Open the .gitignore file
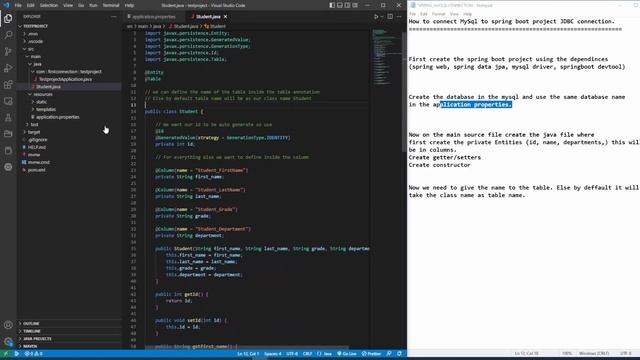 tap(38, 140)
